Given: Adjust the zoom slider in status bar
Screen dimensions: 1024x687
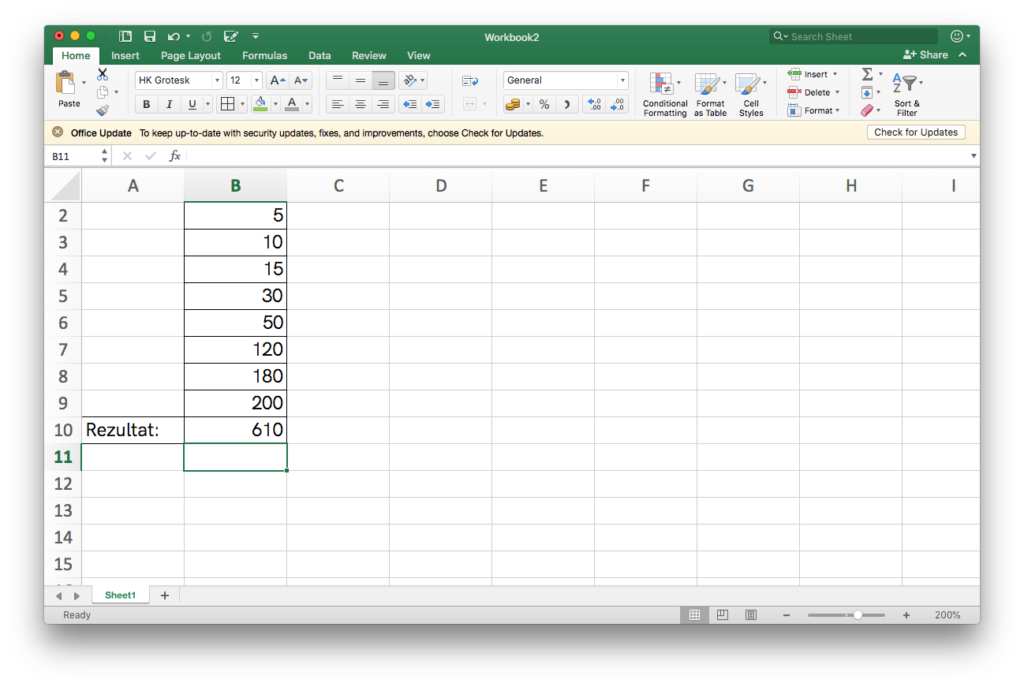Looking at the screenshot, I should coord(857,615).
